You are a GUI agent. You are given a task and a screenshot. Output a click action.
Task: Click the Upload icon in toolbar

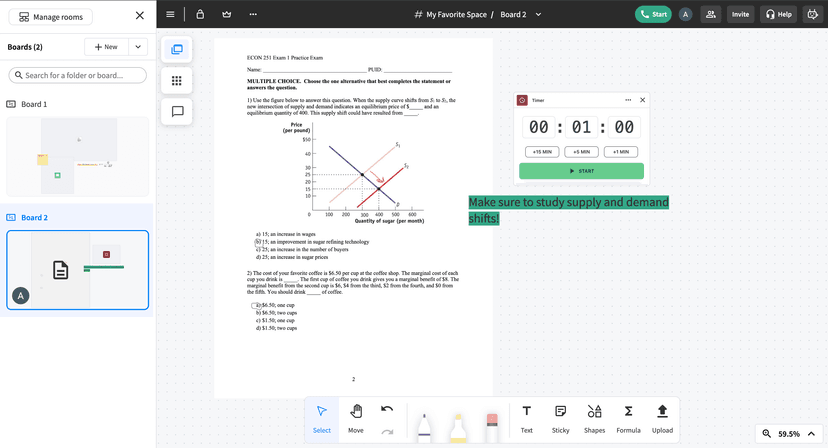(x=662, y=418)
